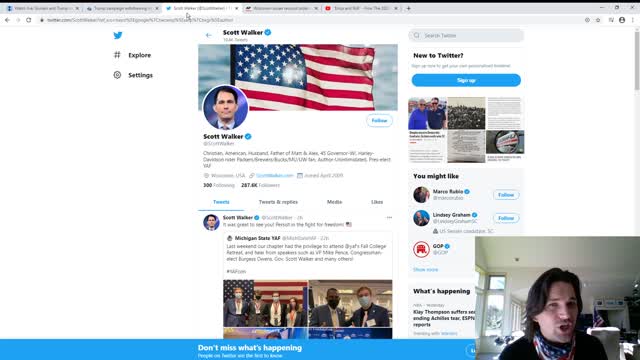Click the Settings gear icon

(117, 75)
